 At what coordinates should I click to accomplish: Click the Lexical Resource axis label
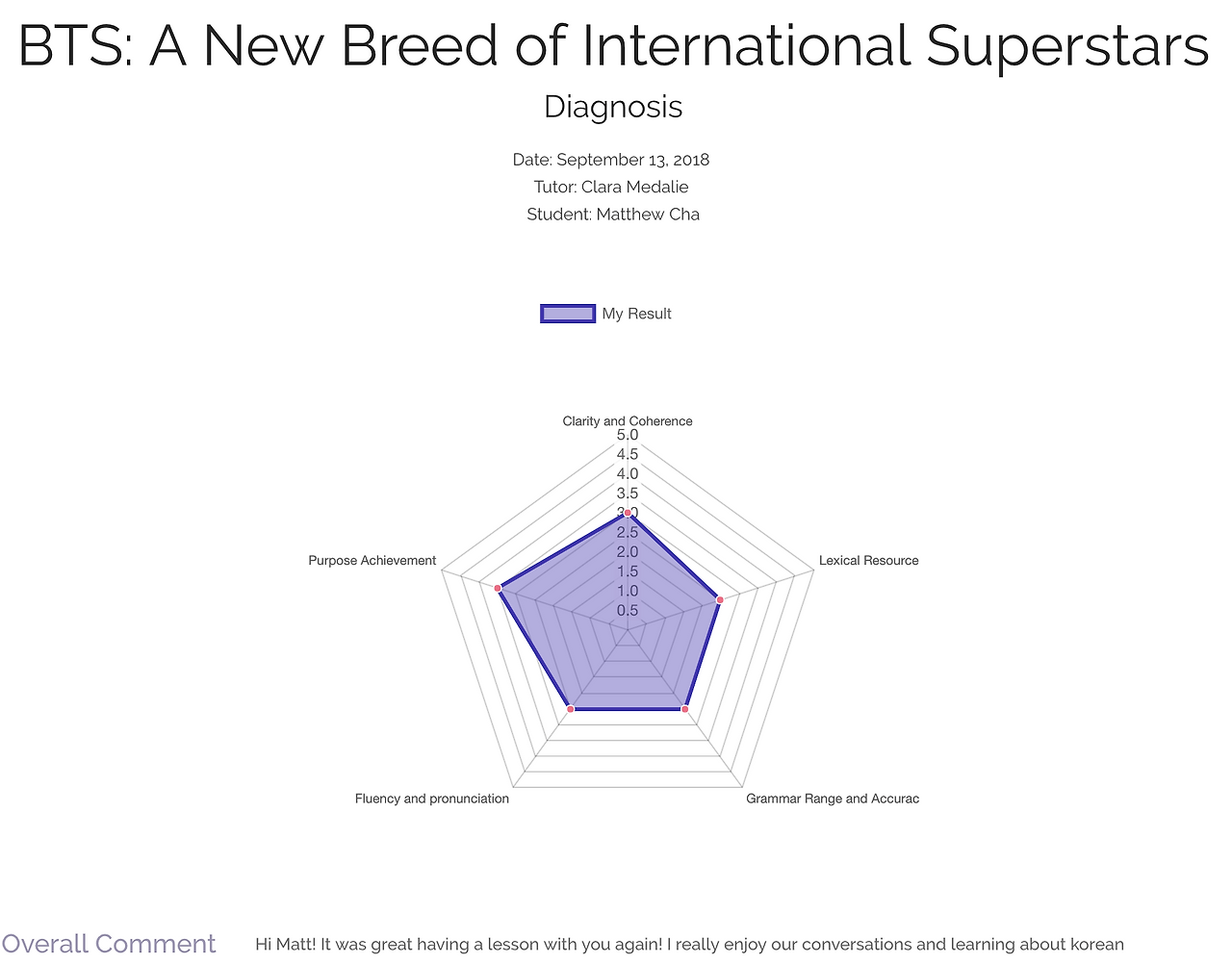click(x=868, y=561)
